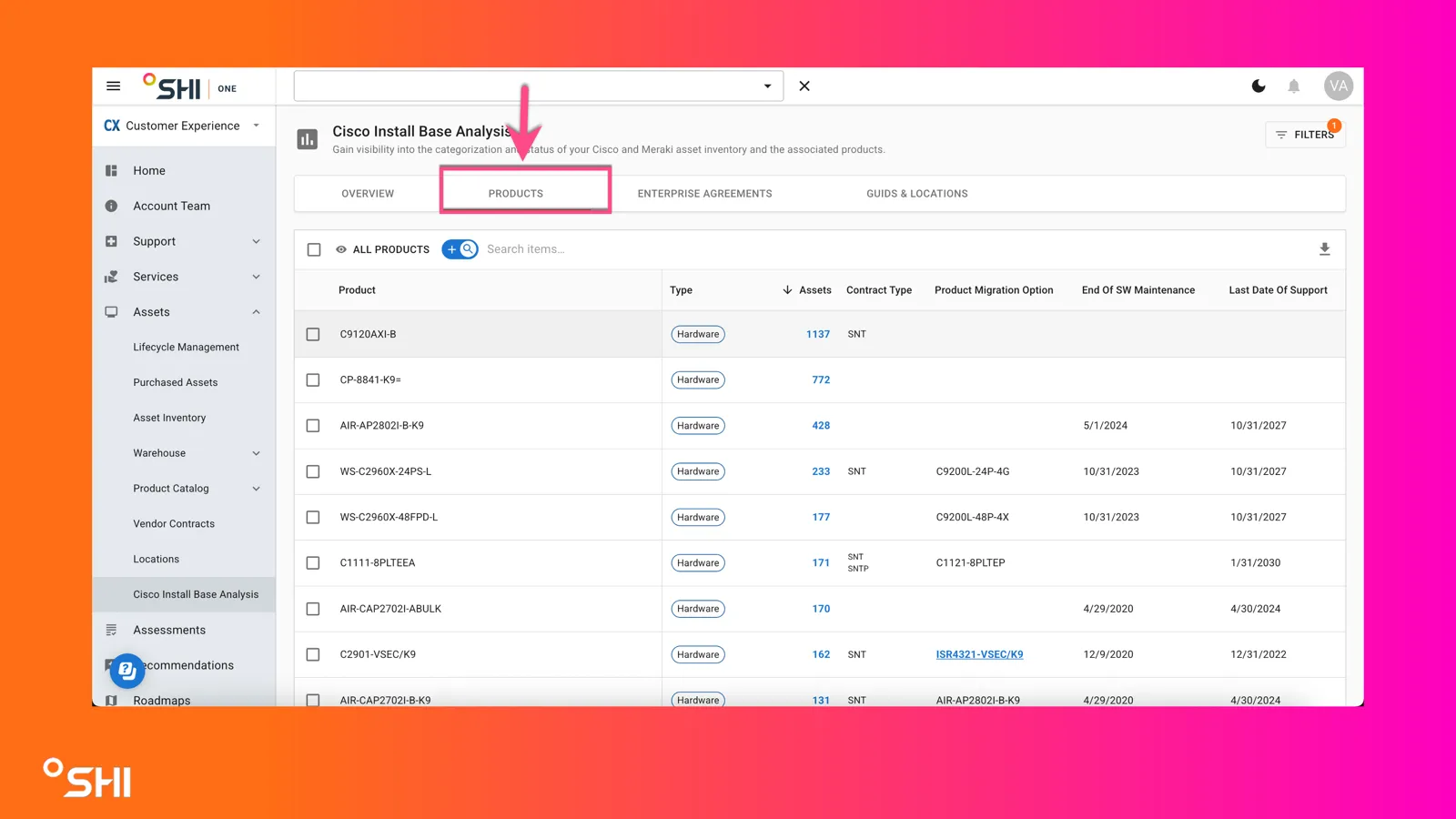Toggle the add-search switch
The width and height of the screenshot is (1456, 819).
point(460,249)
